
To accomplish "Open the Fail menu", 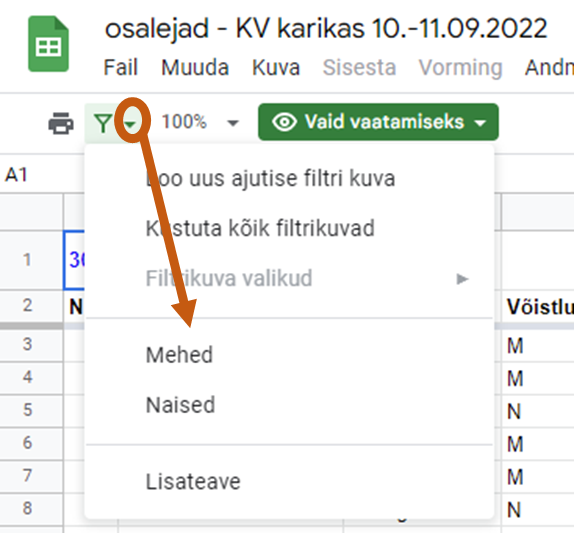I will [x=120, y=67].
